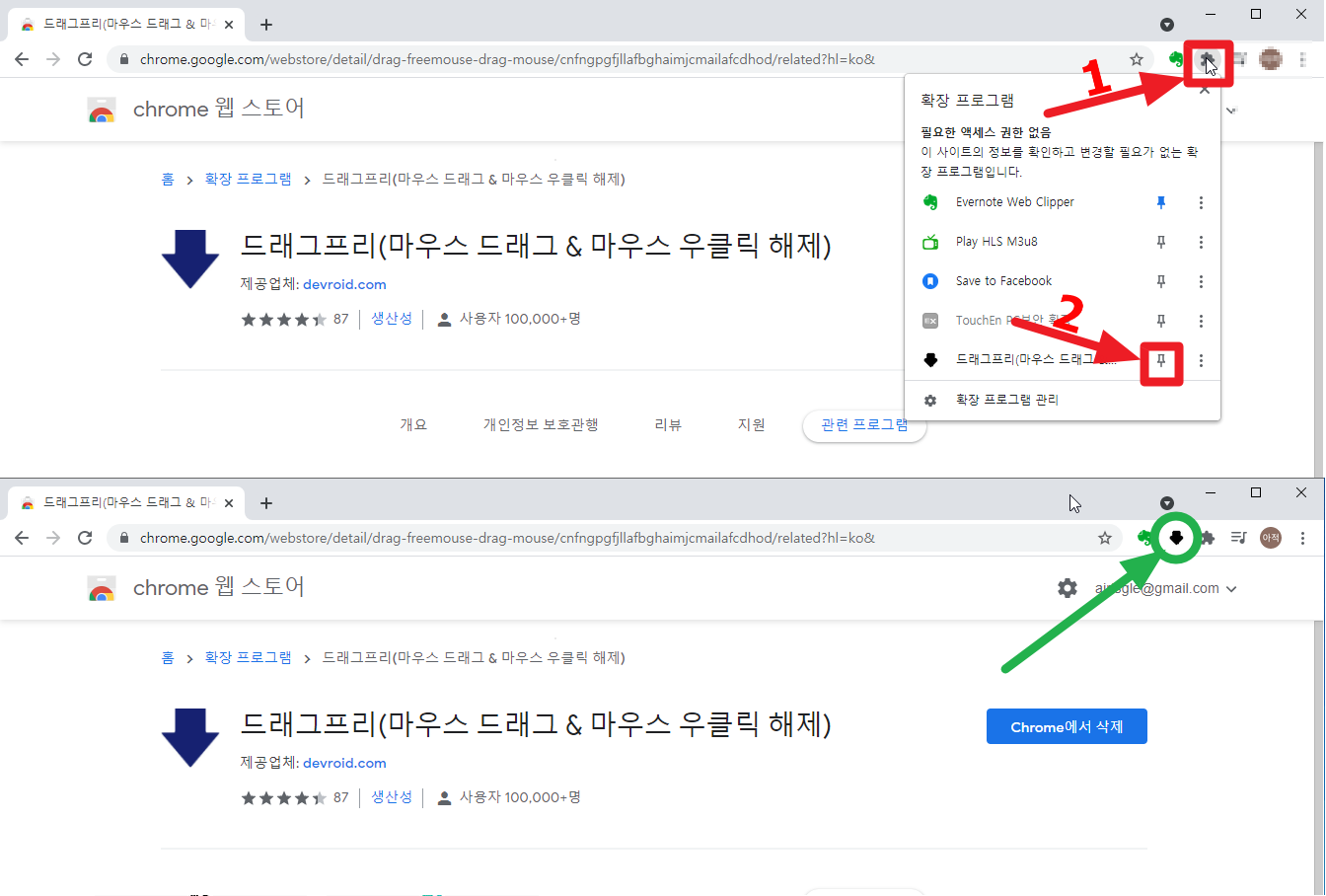Screen dimensions: 1326x896
Task: Click the pinned DragFree black arrow toolbar icon
Action: 1176,538
